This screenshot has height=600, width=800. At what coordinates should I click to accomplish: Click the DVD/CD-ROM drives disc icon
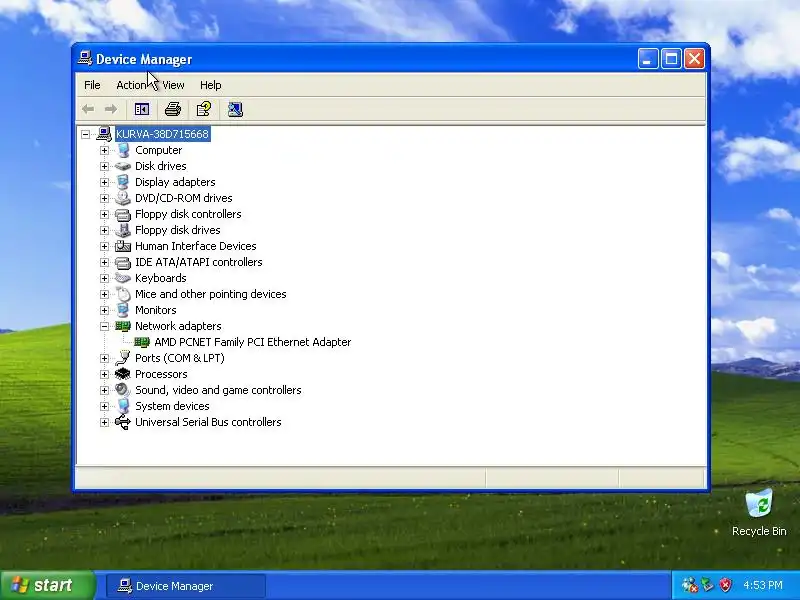pos(123,198)
